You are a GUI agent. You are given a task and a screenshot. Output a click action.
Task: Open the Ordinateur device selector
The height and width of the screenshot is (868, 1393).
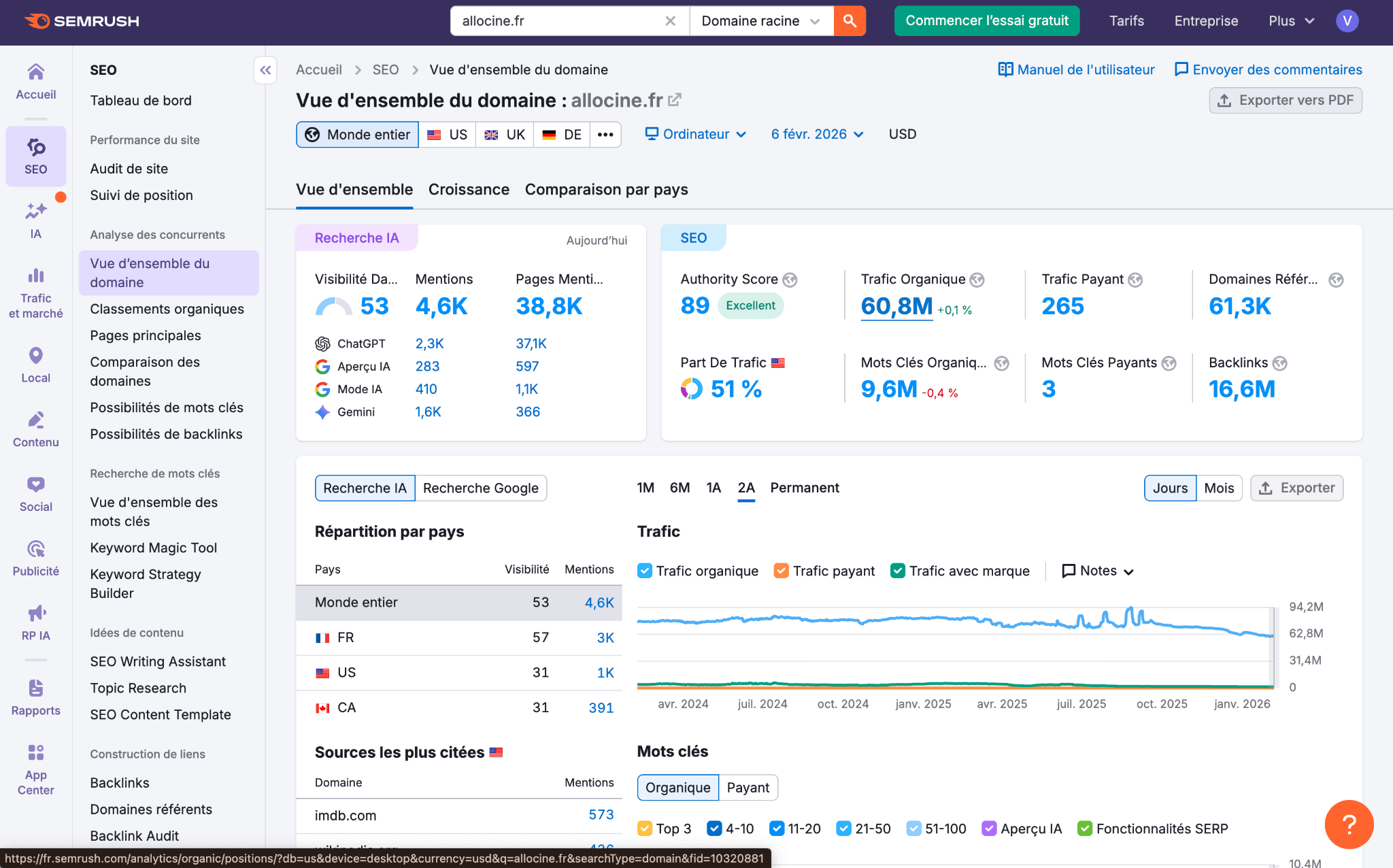point(695,134)
